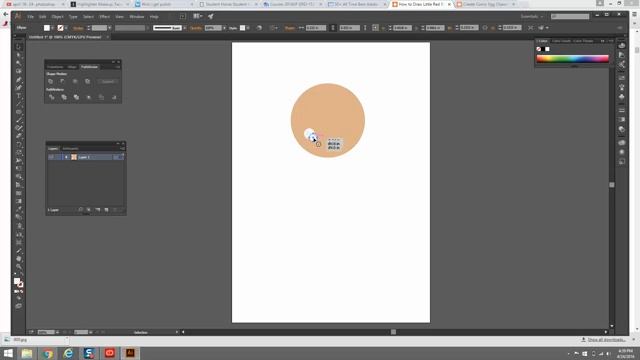Open the Opacity dropdown arrow

pyautogui.click(x=224, y=28)
